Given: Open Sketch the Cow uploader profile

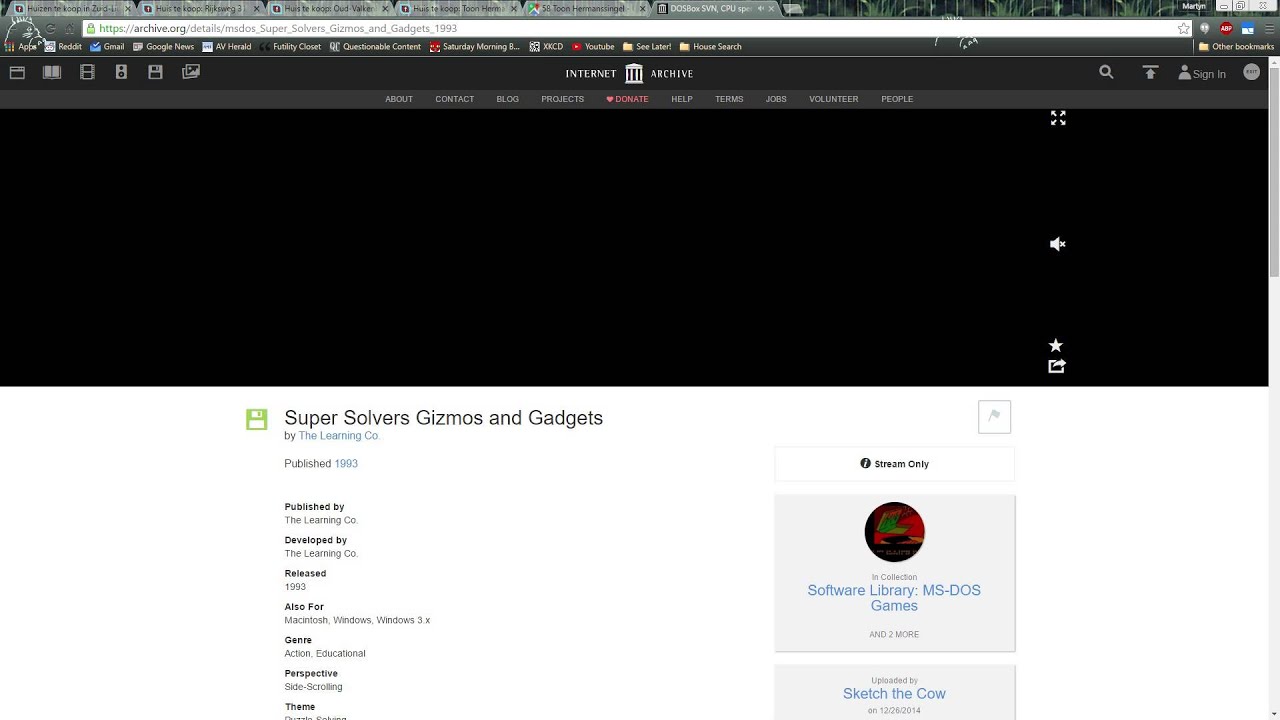Looking at the screenshot, I should (894, 694).
